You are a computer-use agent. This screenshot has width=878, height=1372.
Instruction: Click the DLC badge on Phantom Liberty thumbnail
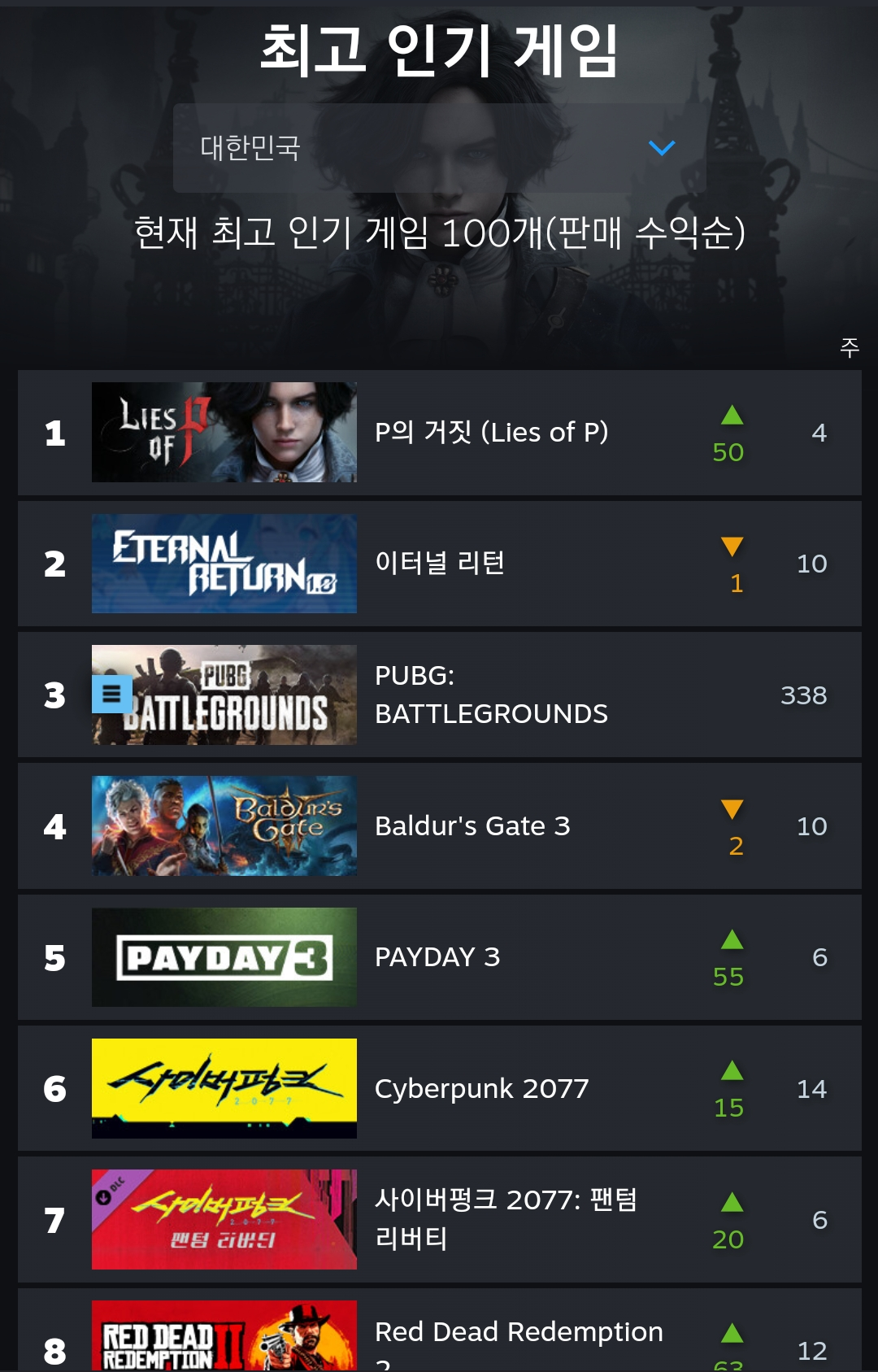[111, 1191]
